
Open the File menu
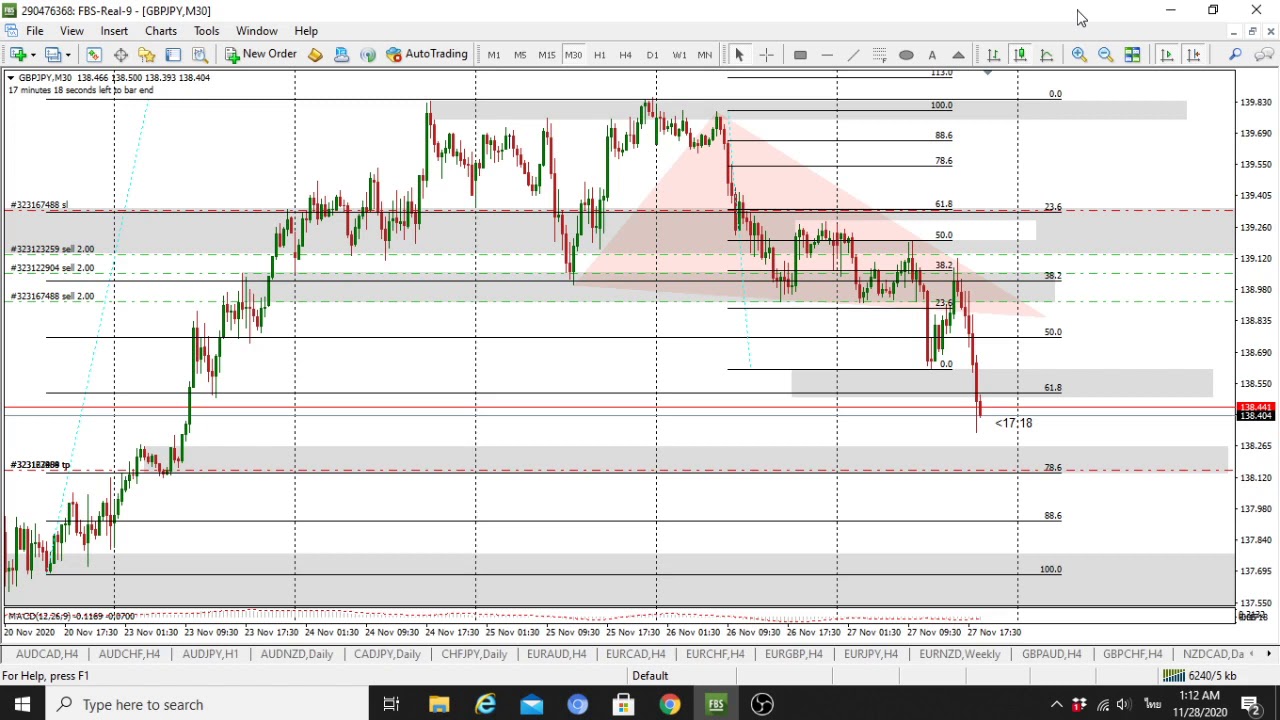point(35,31)
